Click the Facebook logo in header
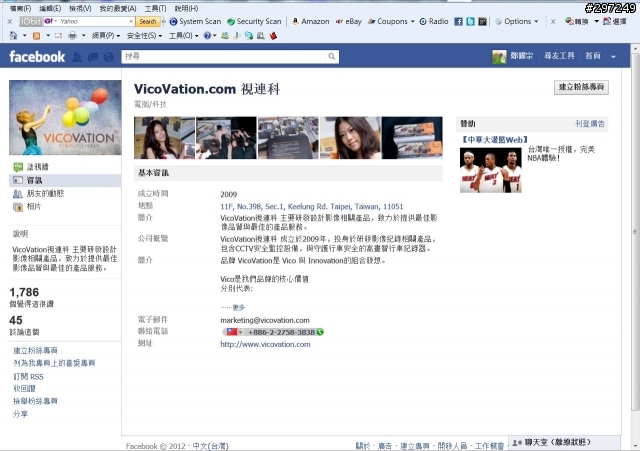 click(37, 56)
